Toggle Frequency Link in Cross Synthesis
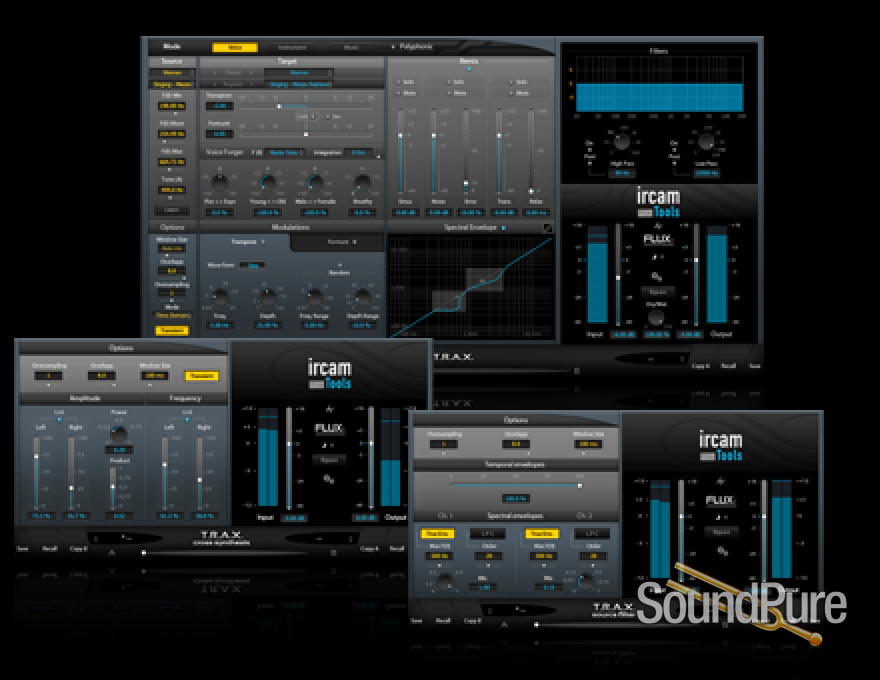This screenshot has height=680, width=880. pos(187,419)
